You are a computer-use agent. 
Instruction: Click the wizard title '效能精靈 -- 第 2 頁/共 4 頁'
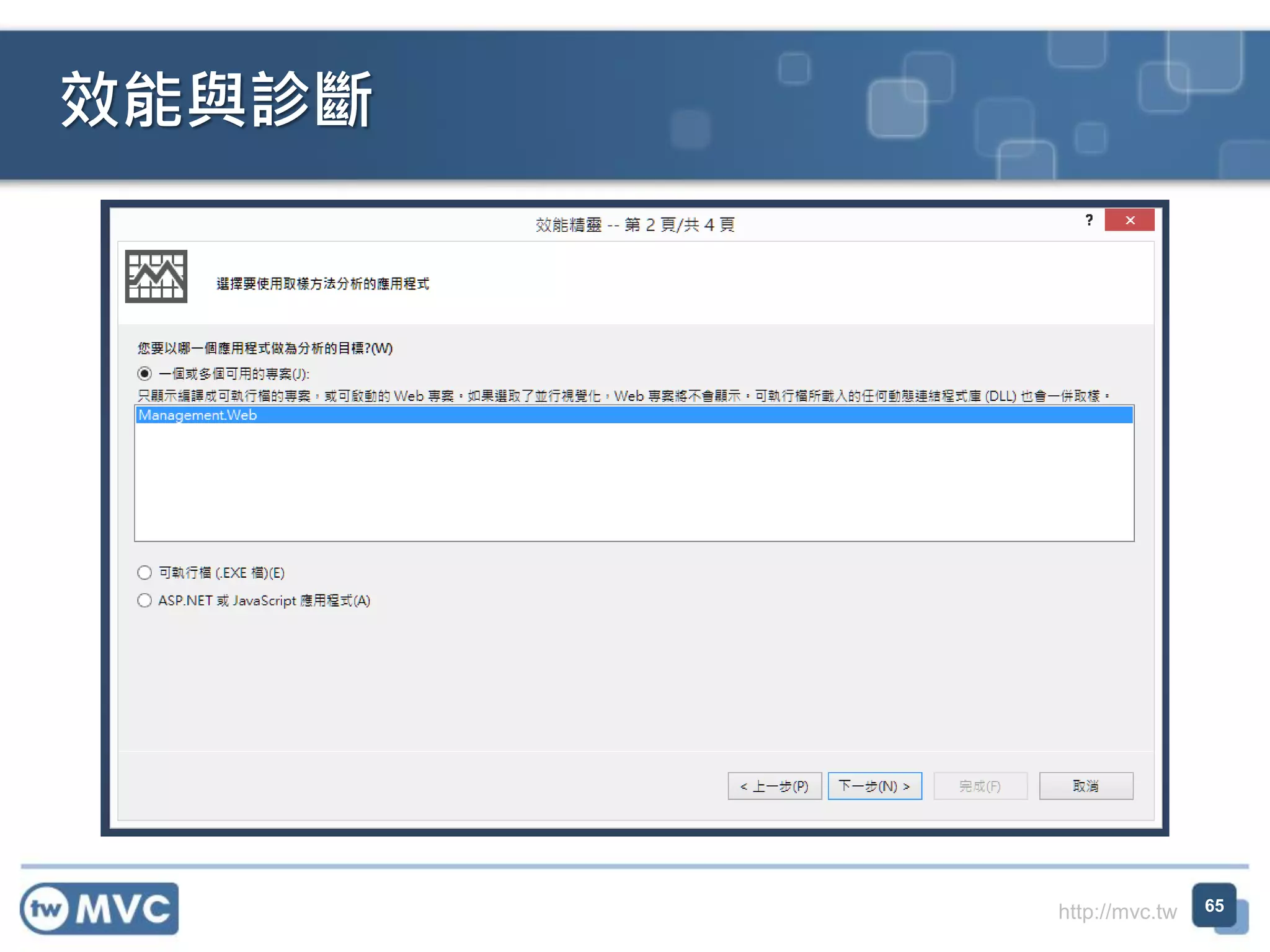click(x=635, y=224)
